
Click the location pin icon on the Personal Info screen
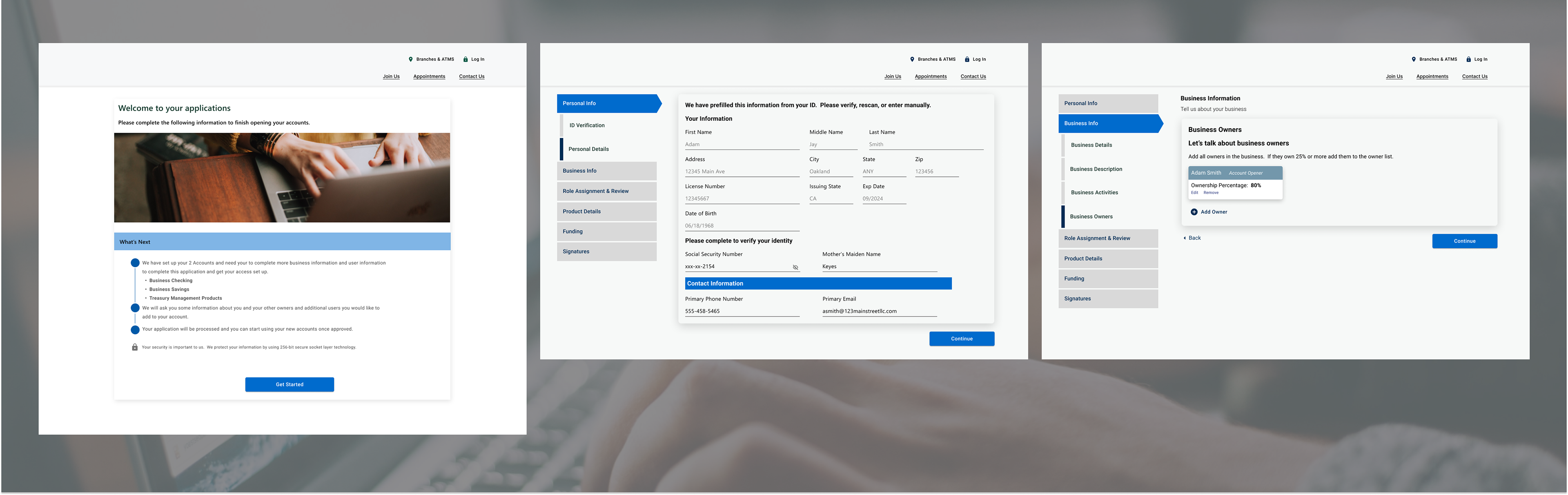[x=912, y=59]
